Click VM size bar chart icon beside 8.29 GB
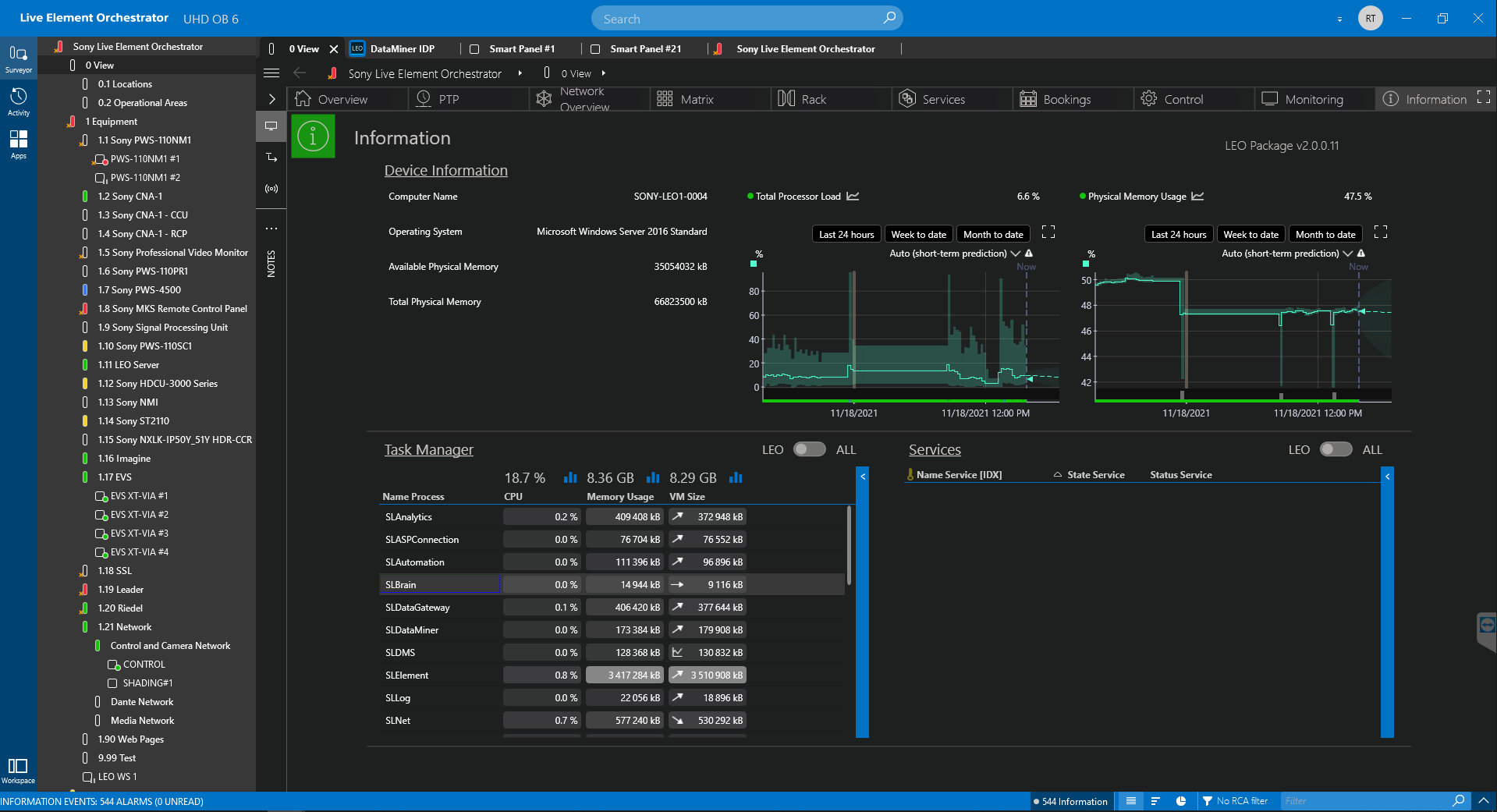The width and height of the screenshot is (1497, 812). (x=736, y=477)
